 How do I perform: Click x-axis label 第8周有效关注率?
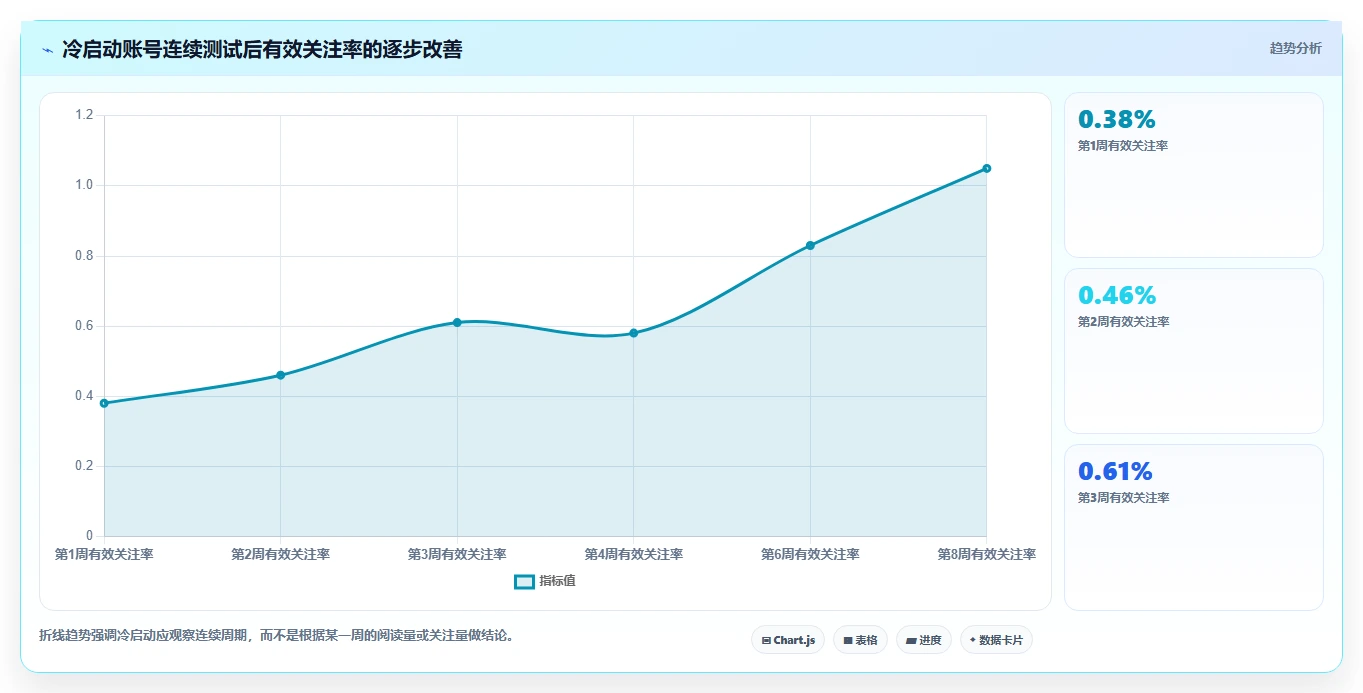pos(986,554)
